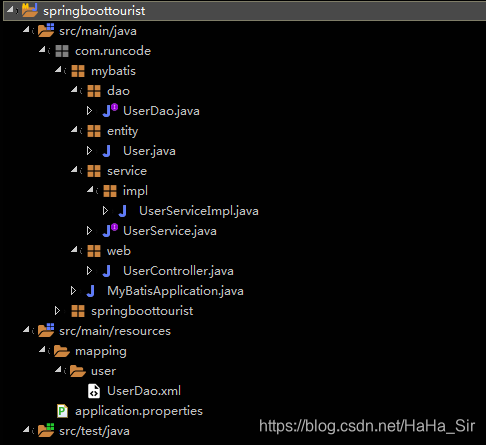Image resolution: width=486 pixels, height=445 pixels.
Task: Select the UserDao.java label
Action: [x=161, y=111]
